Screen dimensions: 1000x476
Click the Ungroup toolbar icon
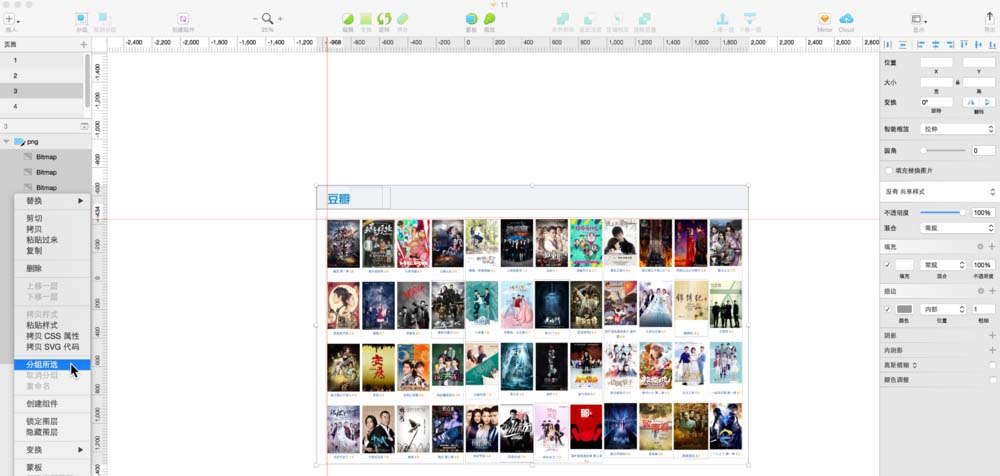tap(103, 18)
